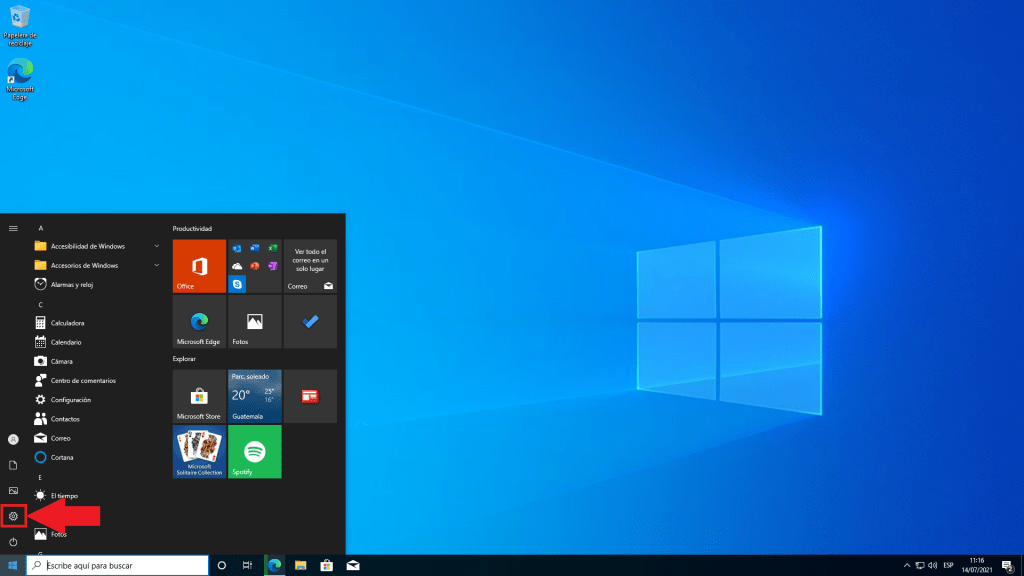The image size is (1024, 576).
Task: Click the user account icon in Start sidebar
Action: click(x=13, y=439)
